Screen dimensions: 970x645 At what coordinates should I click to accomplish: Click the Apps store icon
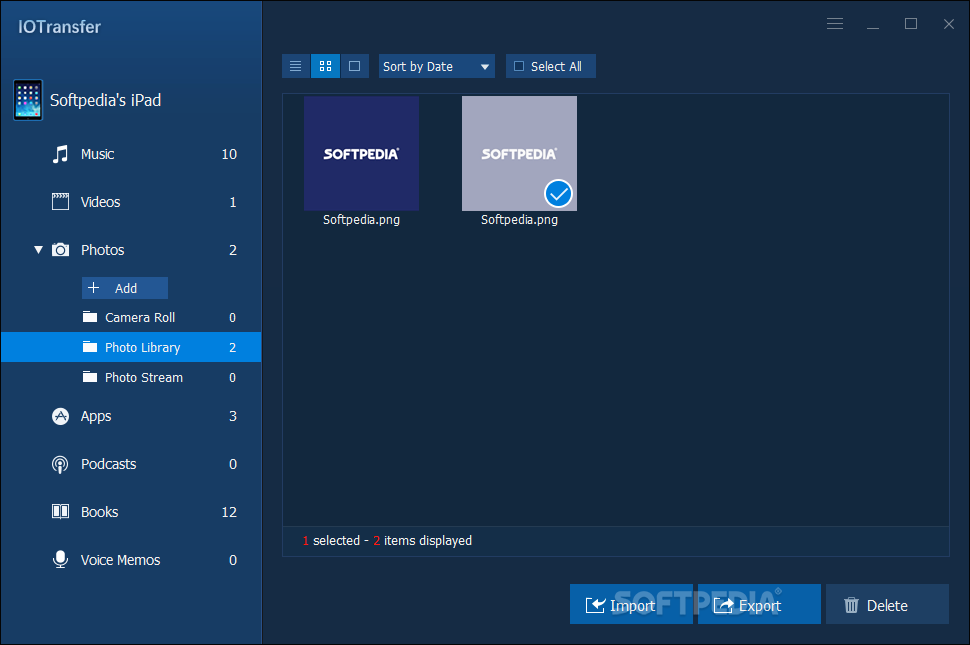pyautogui.click(x=60, y=416)
